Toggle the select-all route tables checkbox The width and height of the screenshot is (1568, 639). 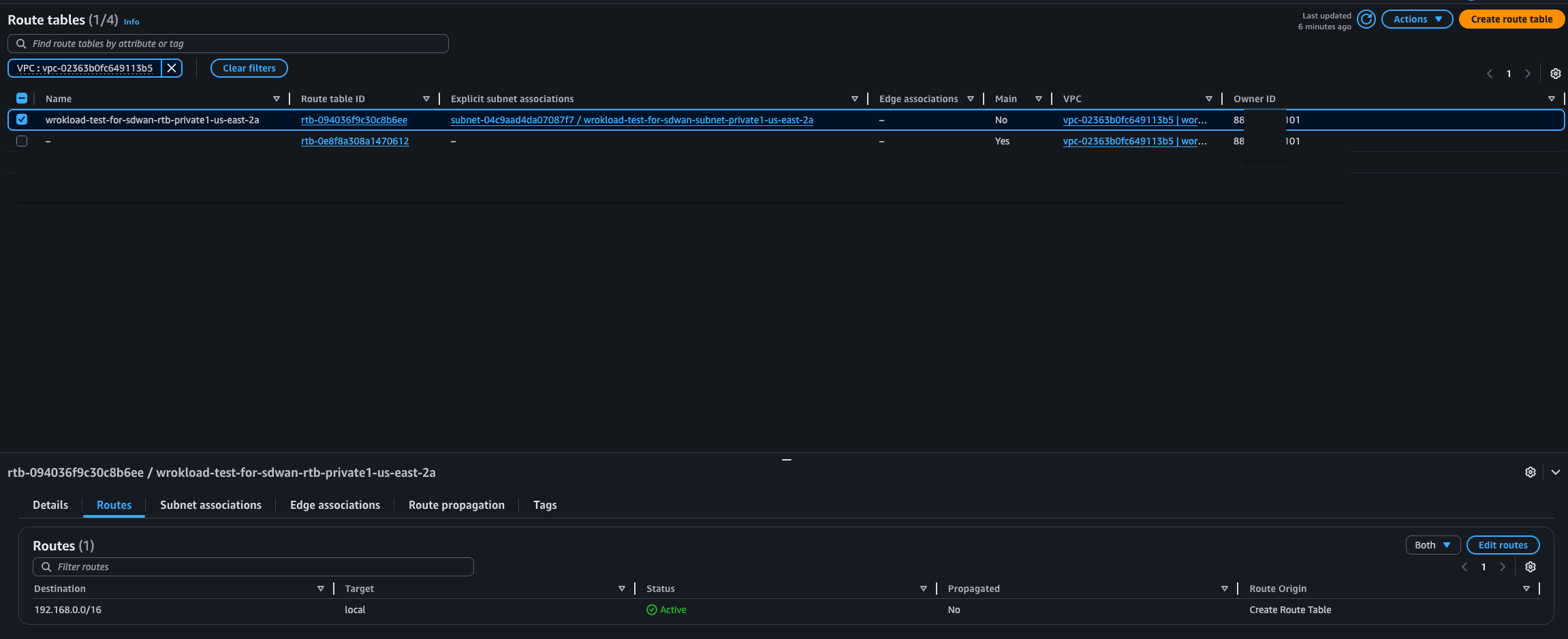click(x=22, y=98)
